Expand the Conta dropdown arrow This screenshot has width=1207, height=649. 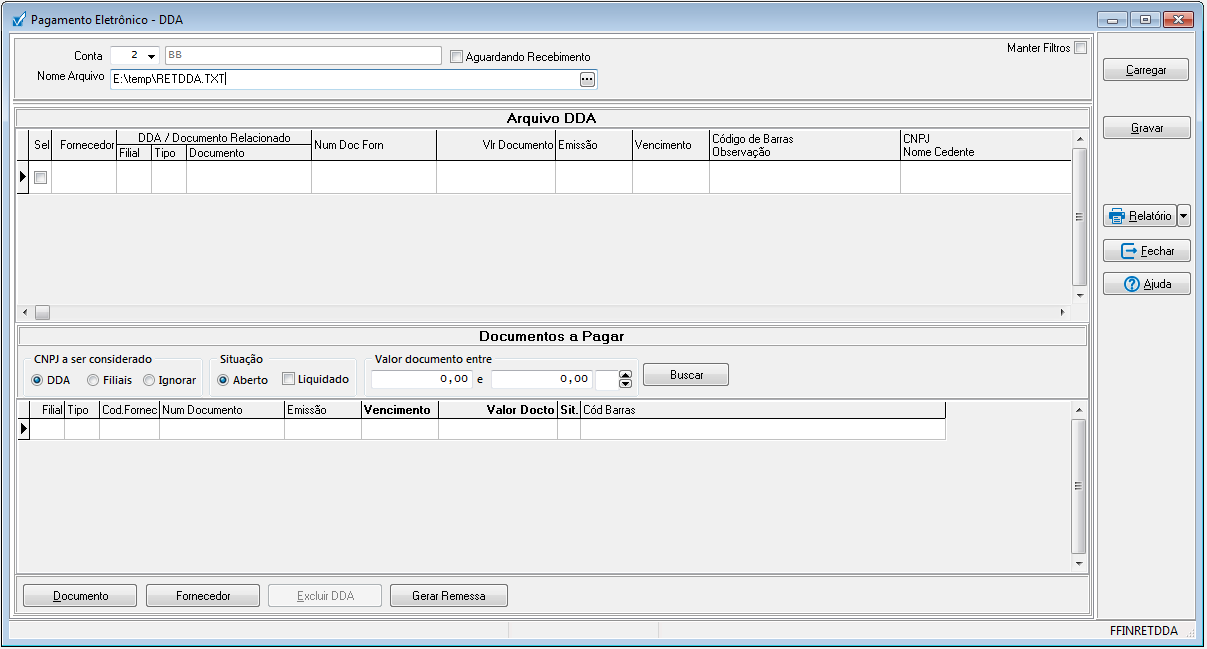(151, 56)
